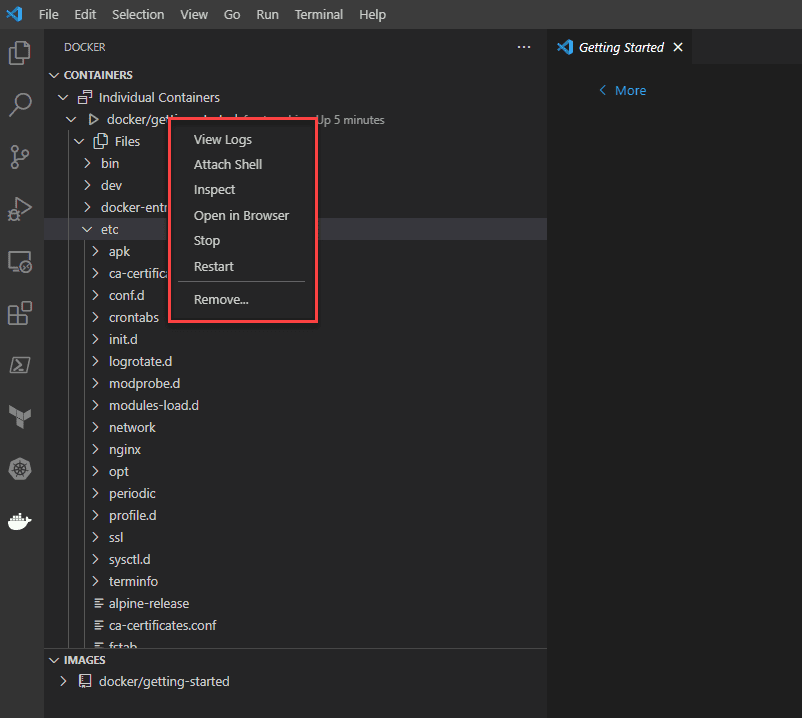The height and width of the screenshot is (718, 802).
Task: Click the Docker whale icon
Action: [20, 521]
